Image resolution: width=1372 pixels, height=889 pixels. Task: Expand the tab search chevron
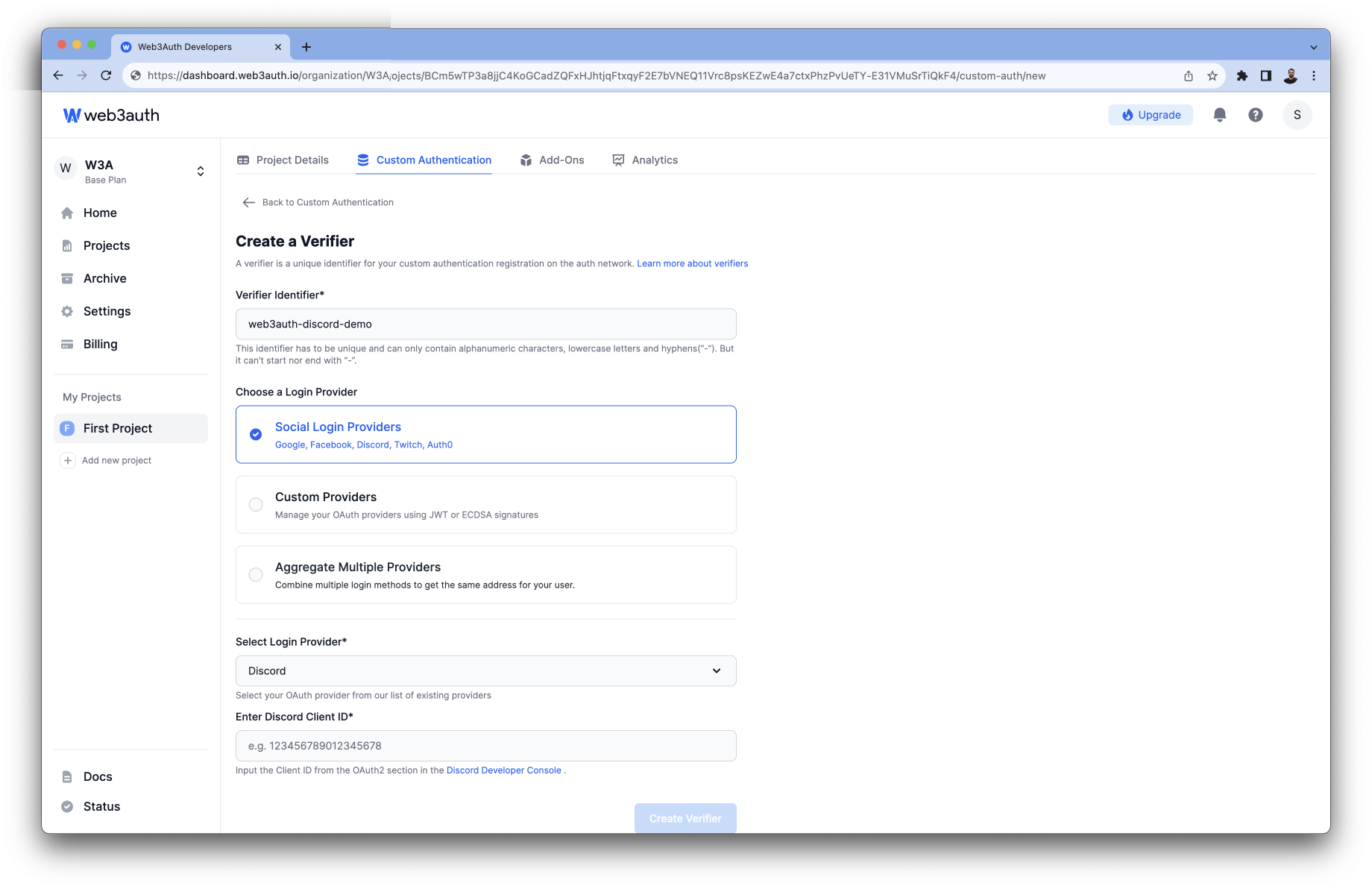point(1313,47)
